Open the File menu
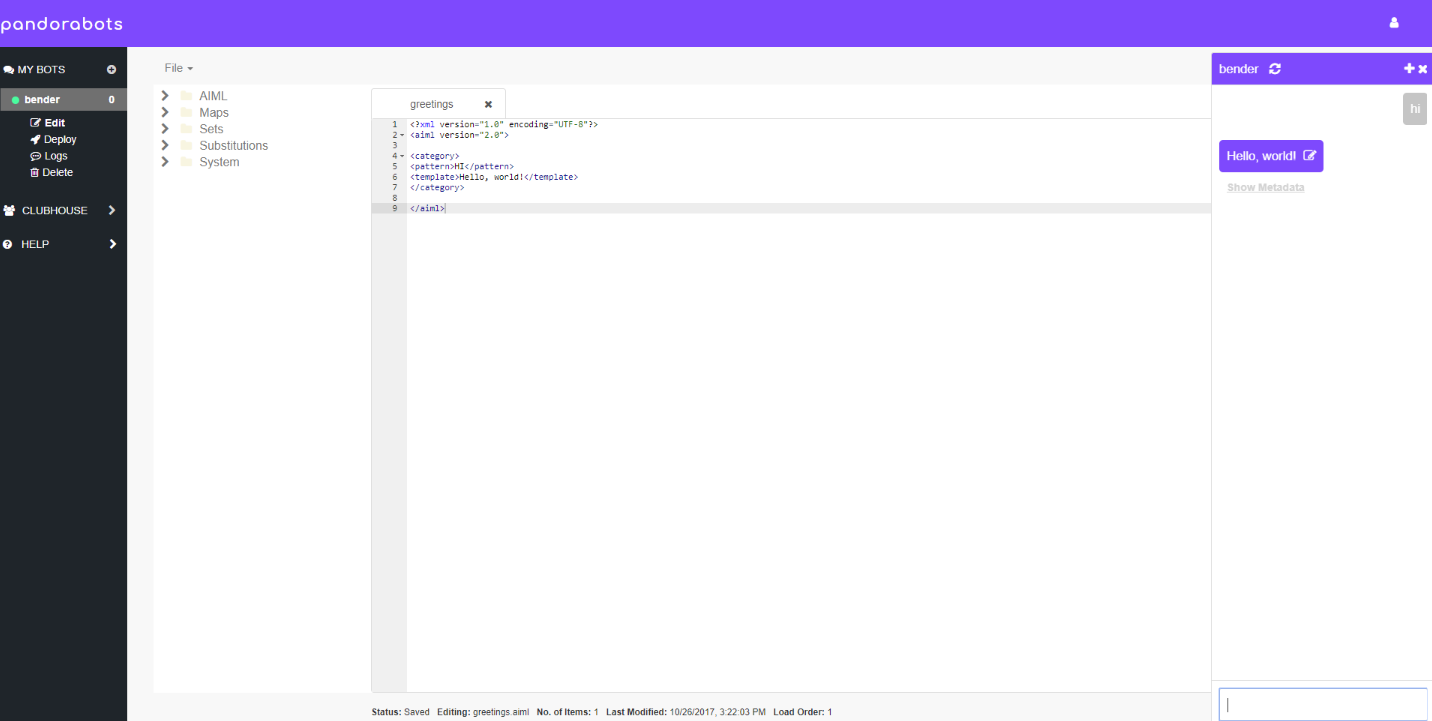 pos(177,68)
